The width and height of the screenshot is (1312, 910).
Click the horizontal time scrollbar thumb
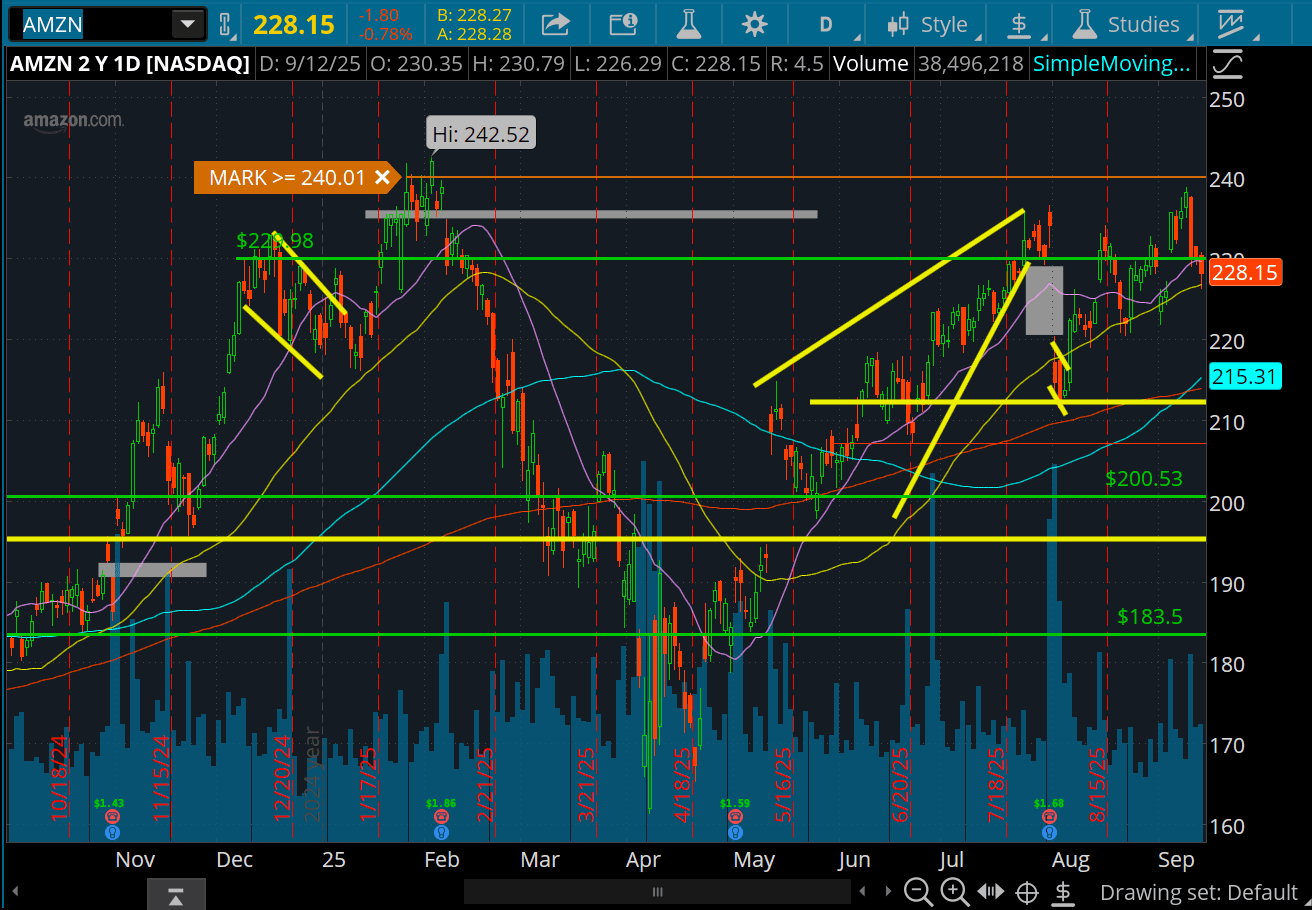tap(657, 892)
